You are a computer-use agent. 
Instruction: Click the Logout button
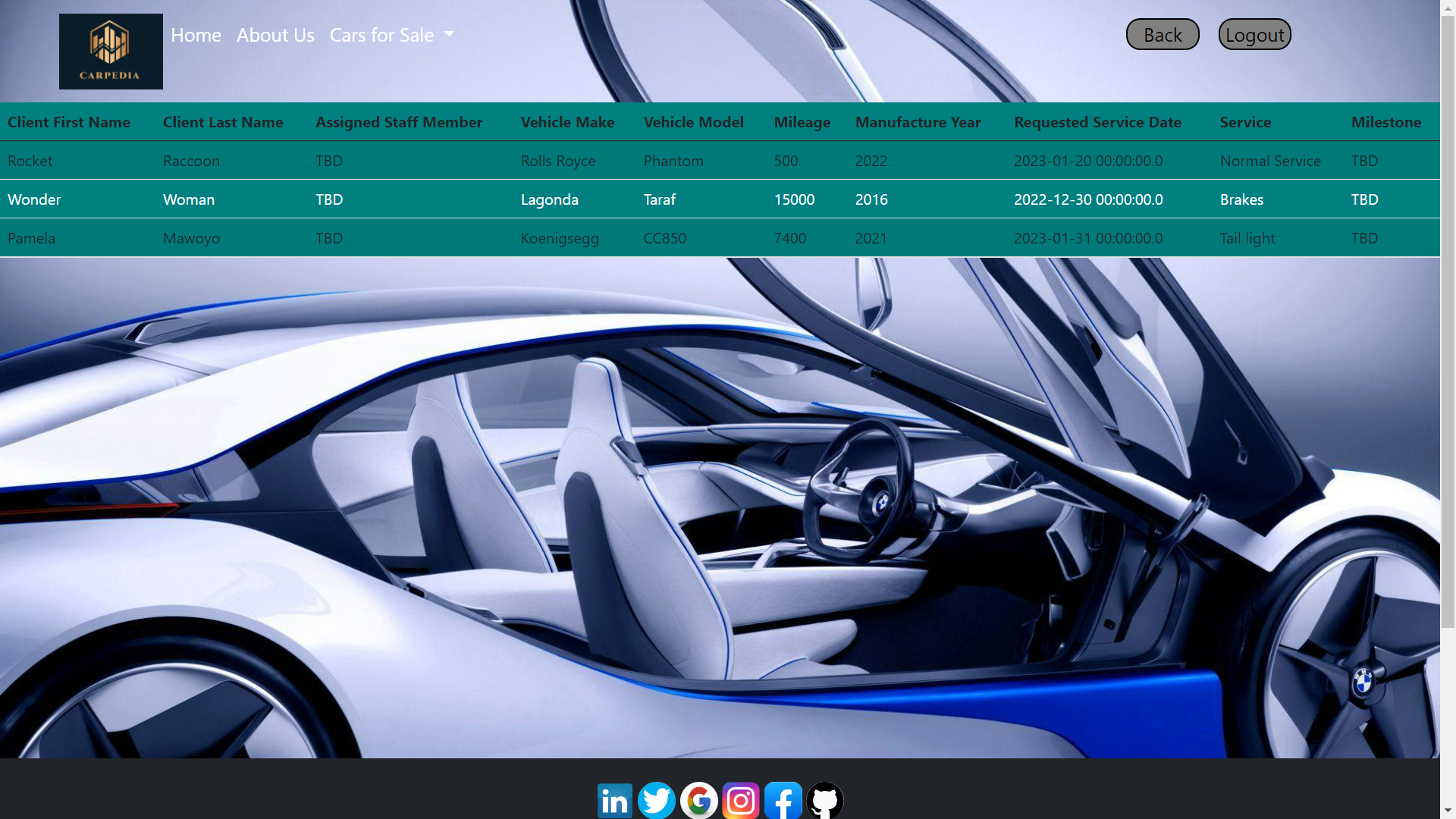1254,35
